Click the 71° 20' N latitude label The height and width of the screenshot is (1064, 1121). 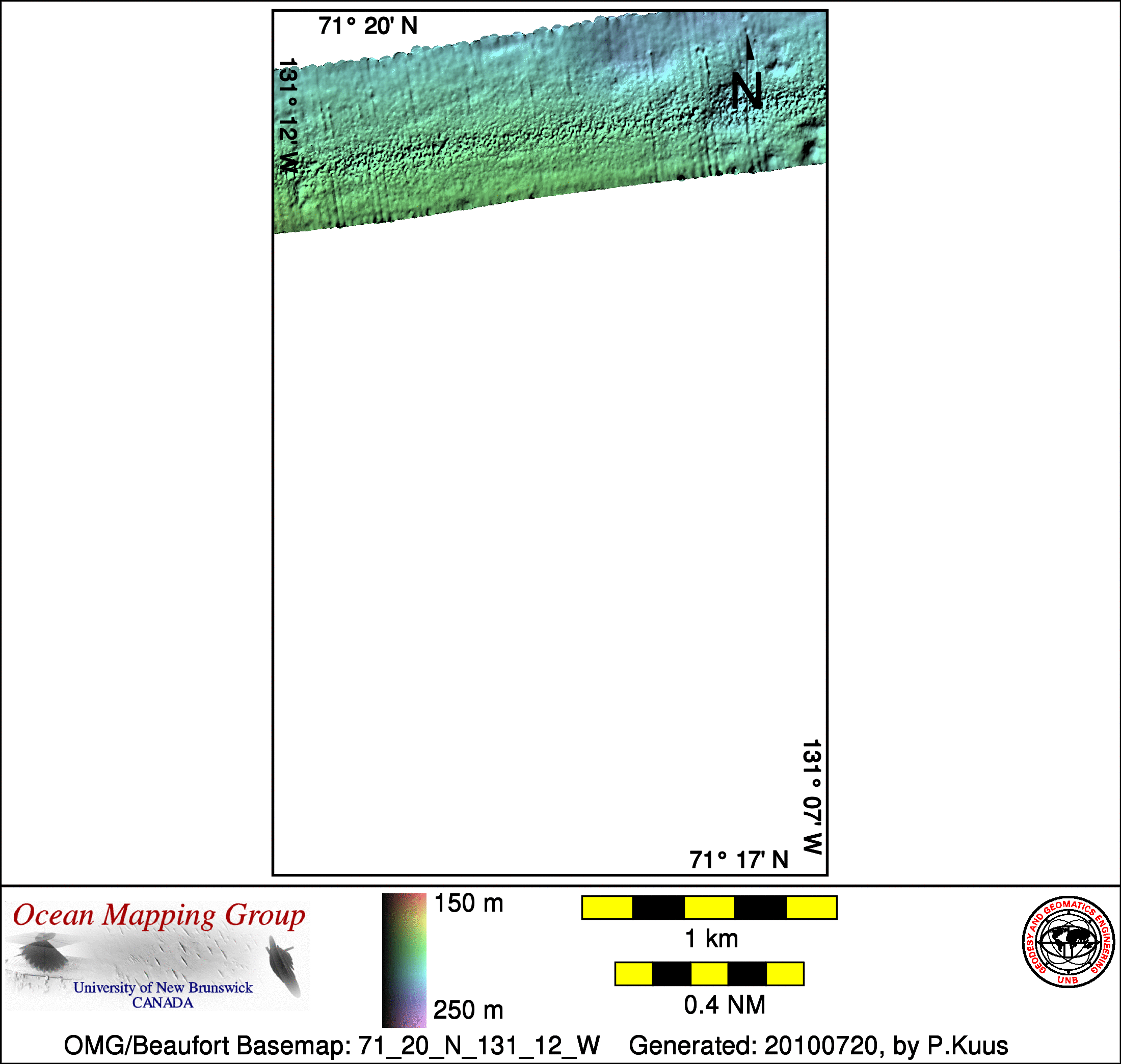point(367,26)
